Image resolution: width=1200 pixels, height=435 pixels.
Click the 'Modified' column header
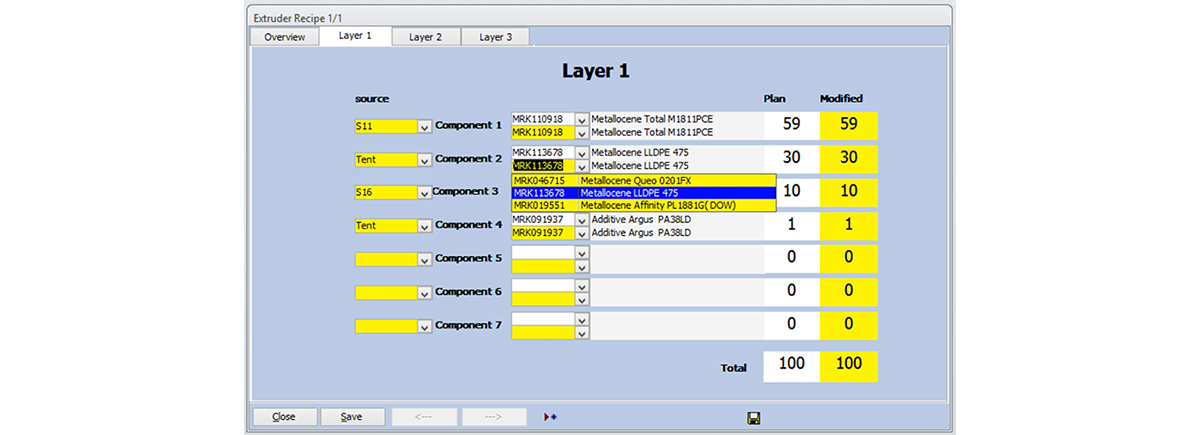pyautogui.click(x=841, y=98)
